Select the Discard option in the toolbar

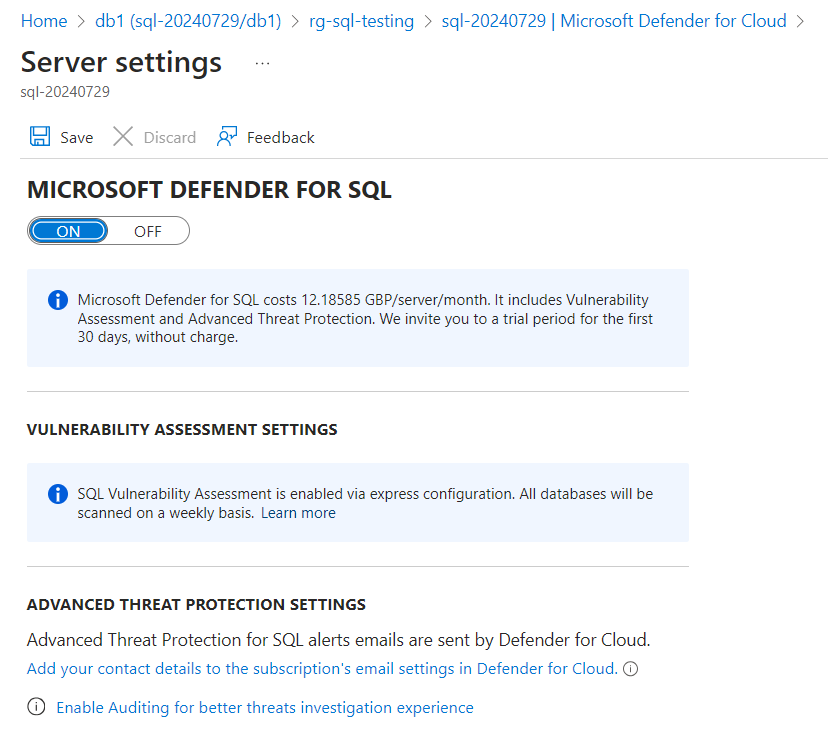pos(154,137)
